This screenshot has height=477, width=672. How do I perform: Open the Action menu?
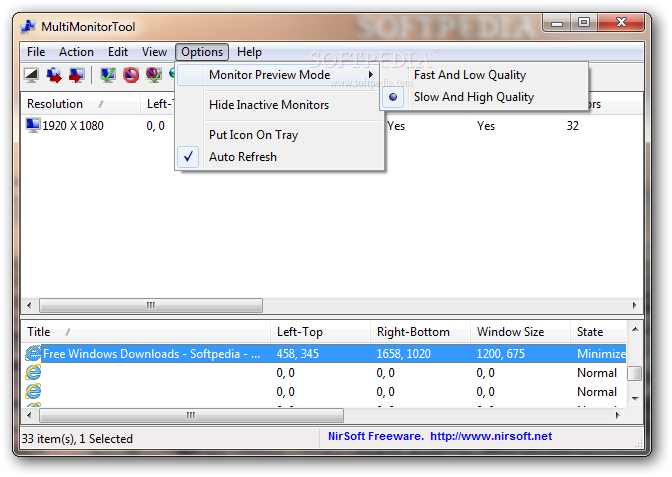coord(76,52)
